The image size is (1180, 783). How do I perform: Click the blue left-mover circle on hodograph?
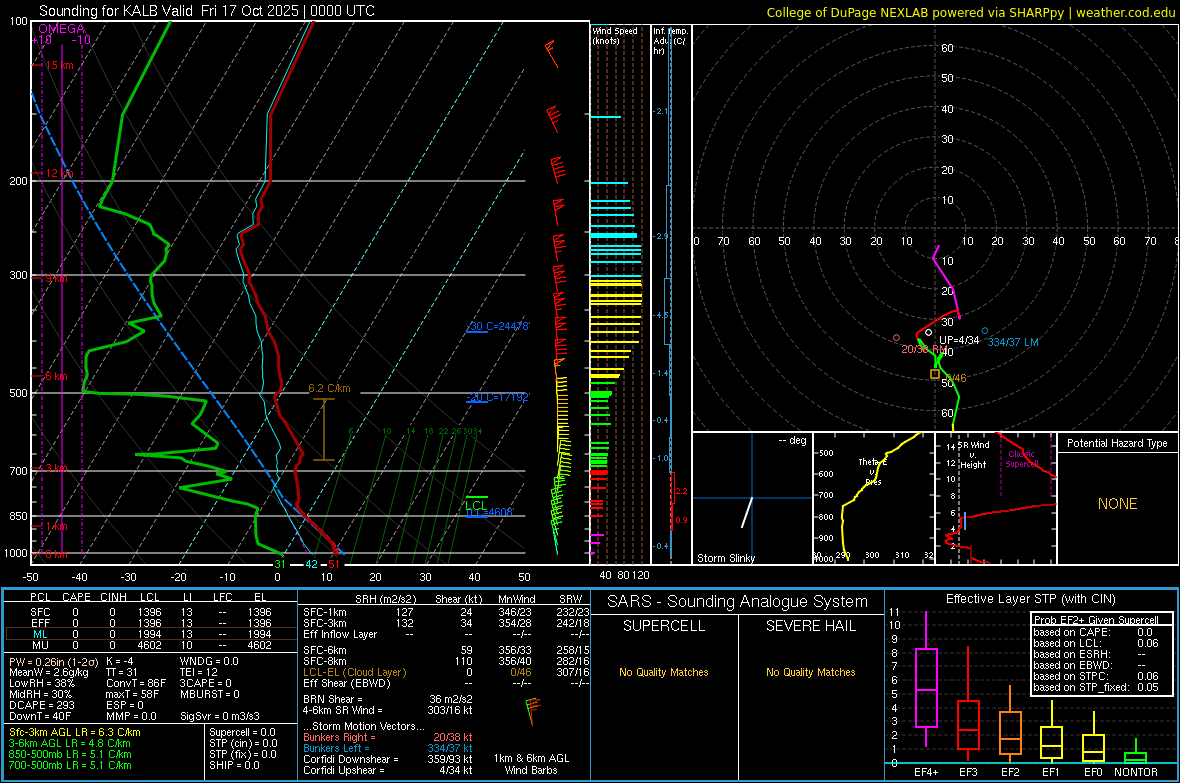click(985, 331)
